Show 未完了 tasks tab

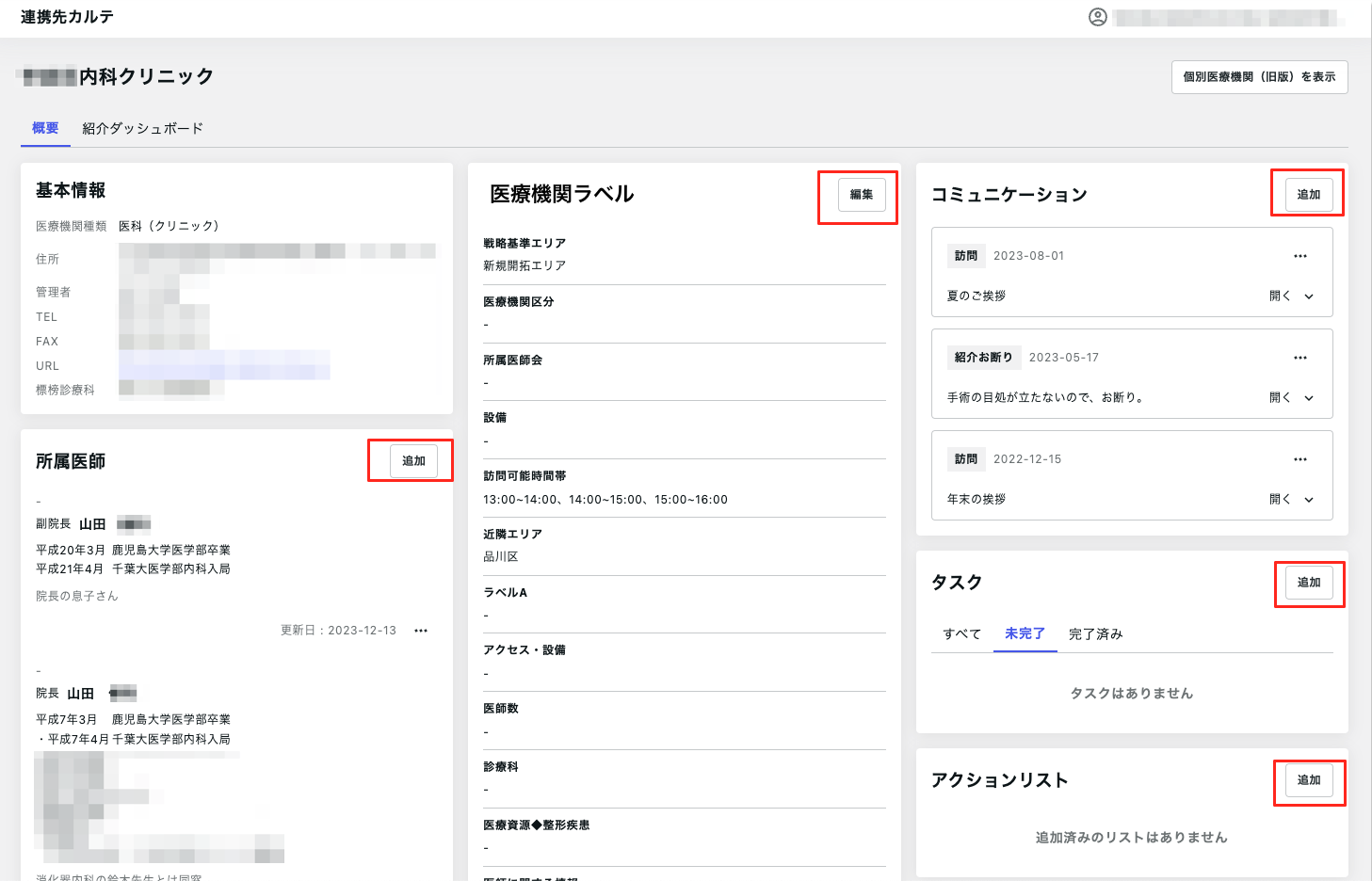[x=1025, y=633]
